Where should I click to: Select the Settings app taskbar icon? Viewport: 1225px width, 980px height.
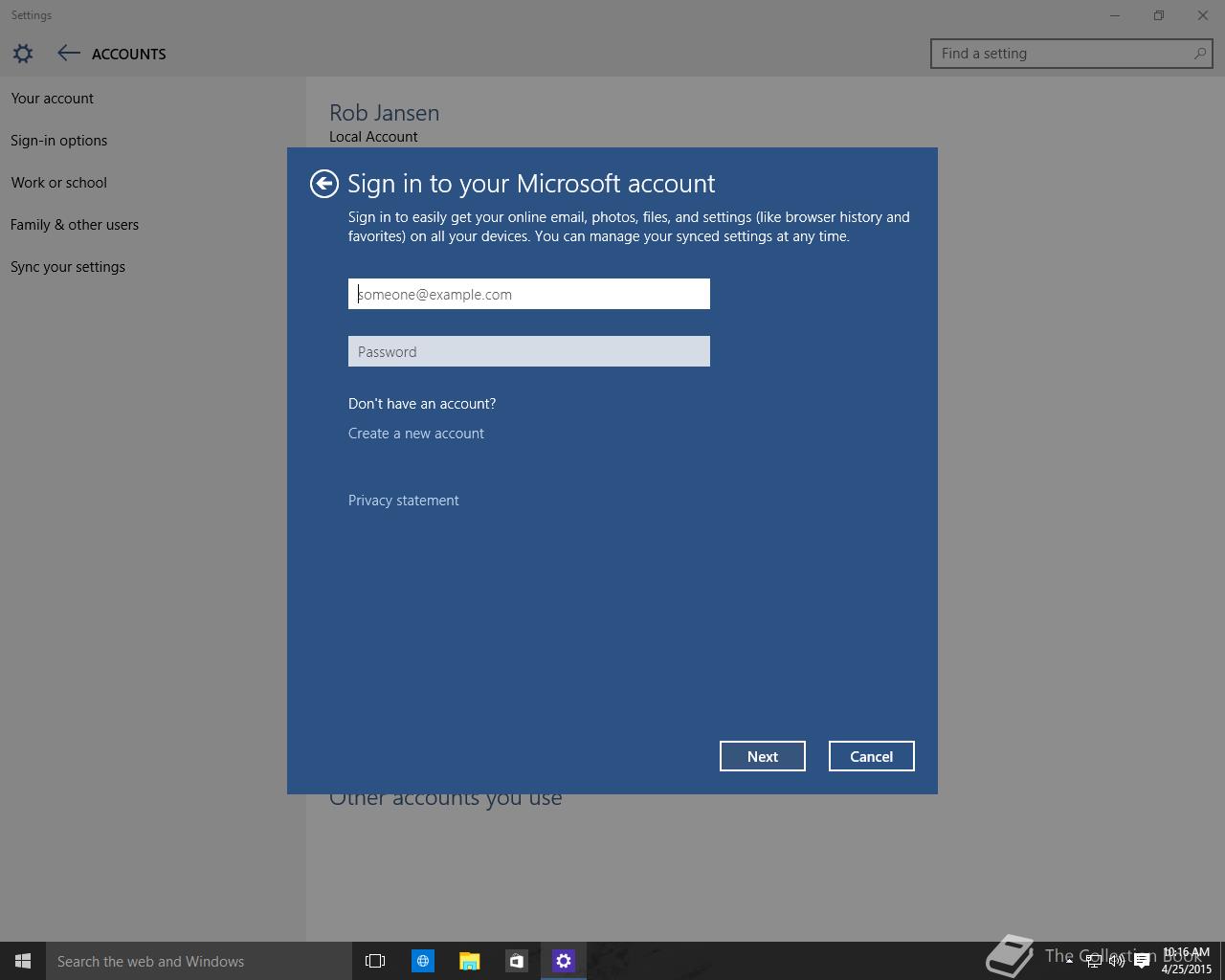click(x=563, y=961)
